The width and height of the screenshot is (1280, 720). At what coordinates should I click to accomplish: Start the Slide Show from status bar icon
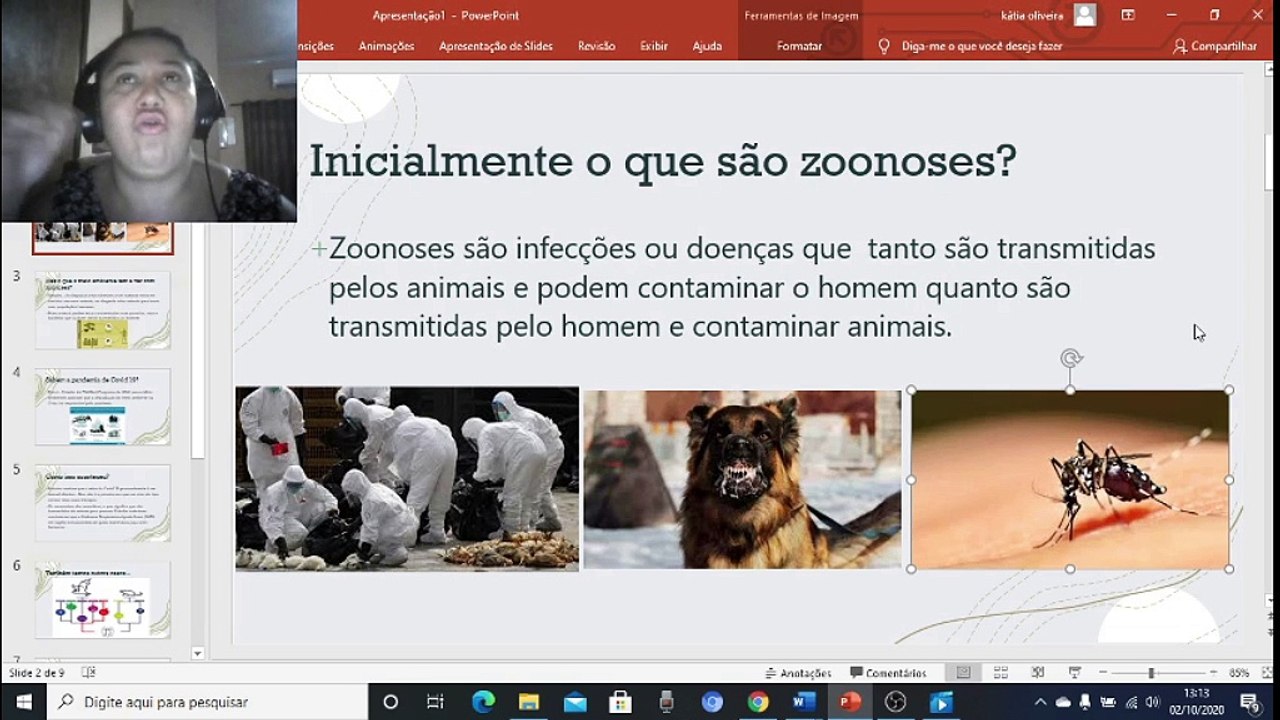[x=1074, y=673]
